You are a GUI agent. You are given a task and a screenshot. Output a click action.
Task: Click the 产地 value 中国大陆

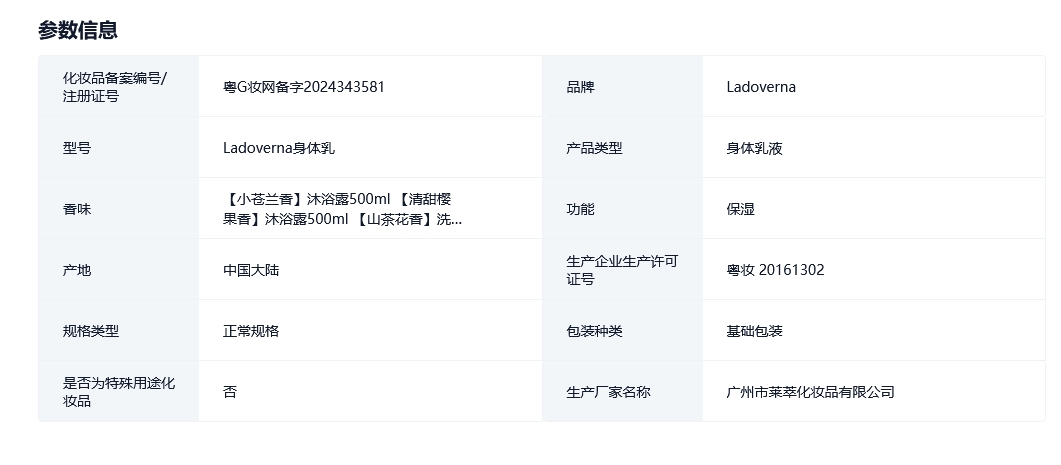251,269
